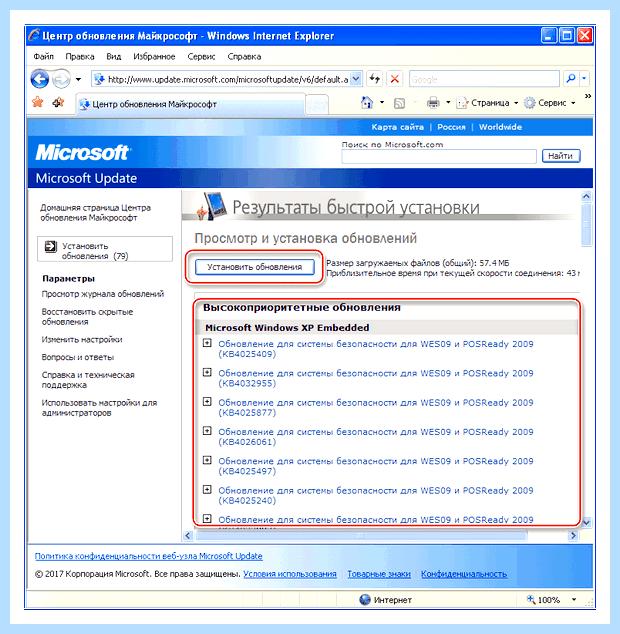Click the Worldwide link

pos(500,127)
